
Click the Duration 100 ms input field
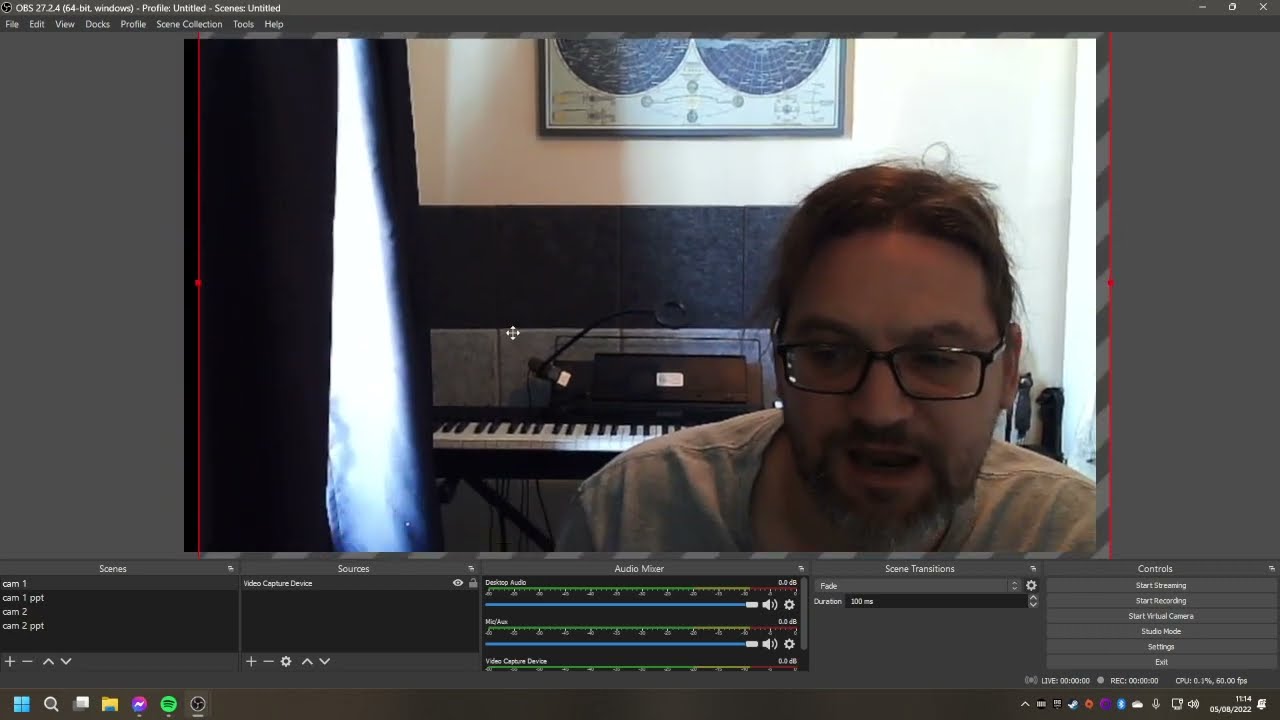pyautogui.click(x=936, y=601)
